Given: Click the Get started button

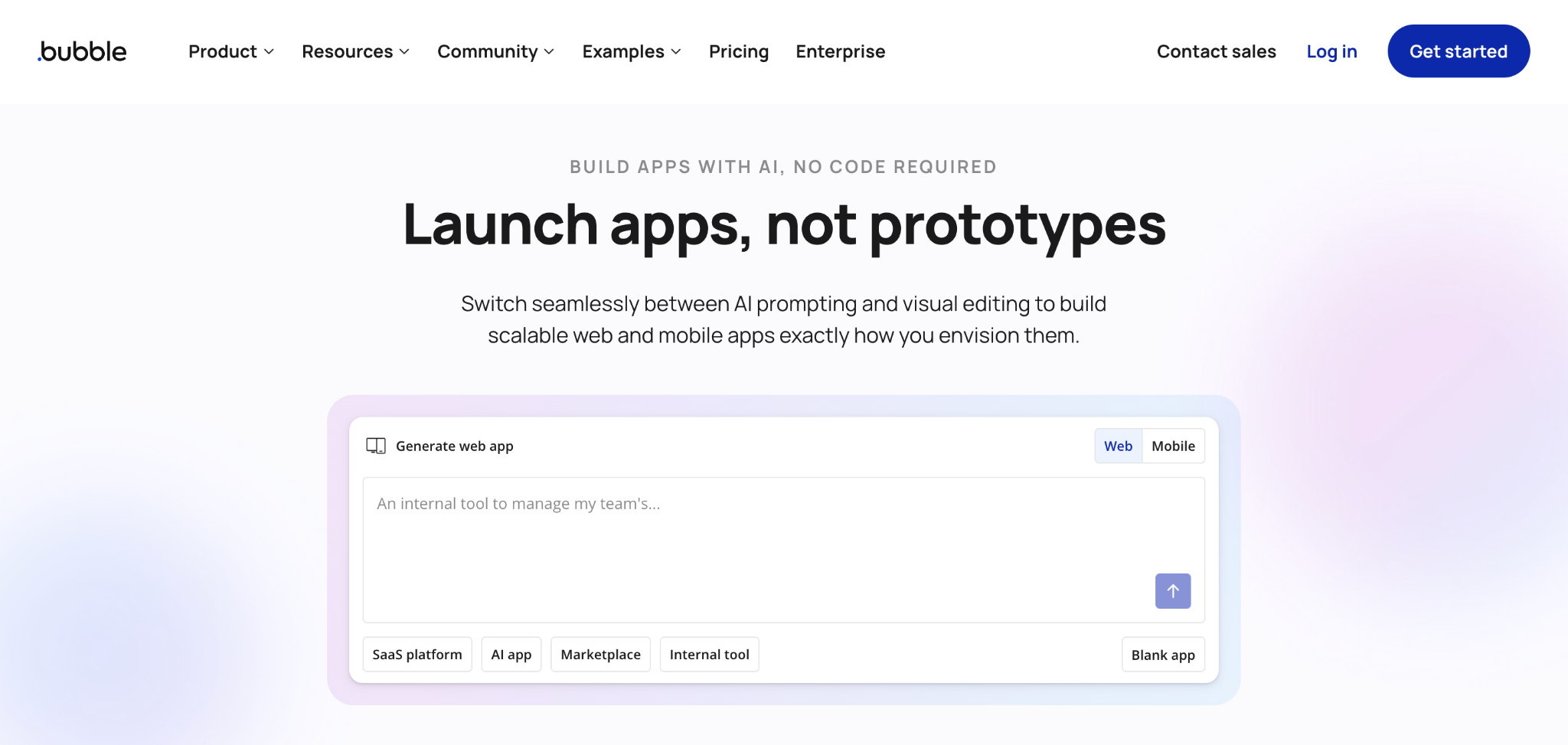Looking at the screenshot, I should pos(1459,51).
